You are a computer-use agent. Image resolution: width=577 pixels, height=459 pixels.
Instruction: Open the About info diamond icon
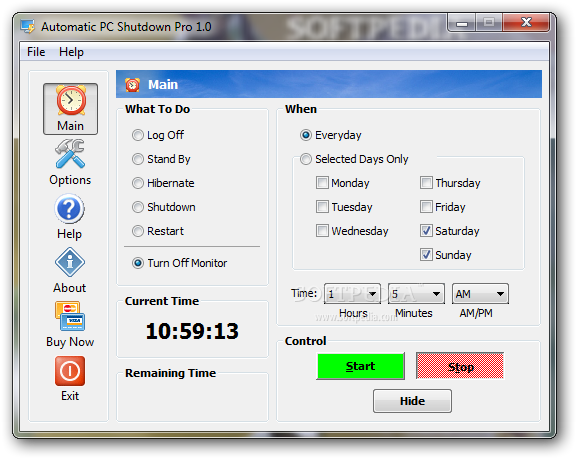70,262
